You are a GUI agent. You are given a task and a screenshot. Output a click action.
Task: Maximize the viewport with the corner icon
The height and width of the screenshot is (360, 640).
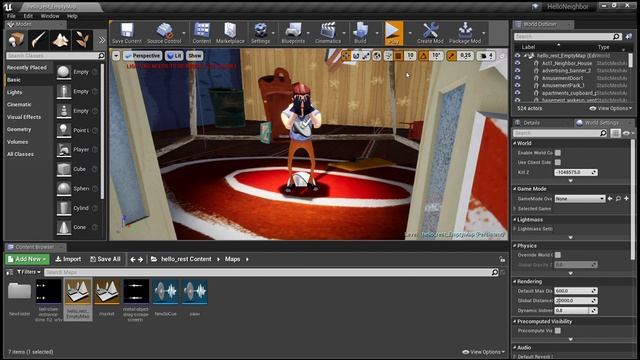(x=502, y=56)
